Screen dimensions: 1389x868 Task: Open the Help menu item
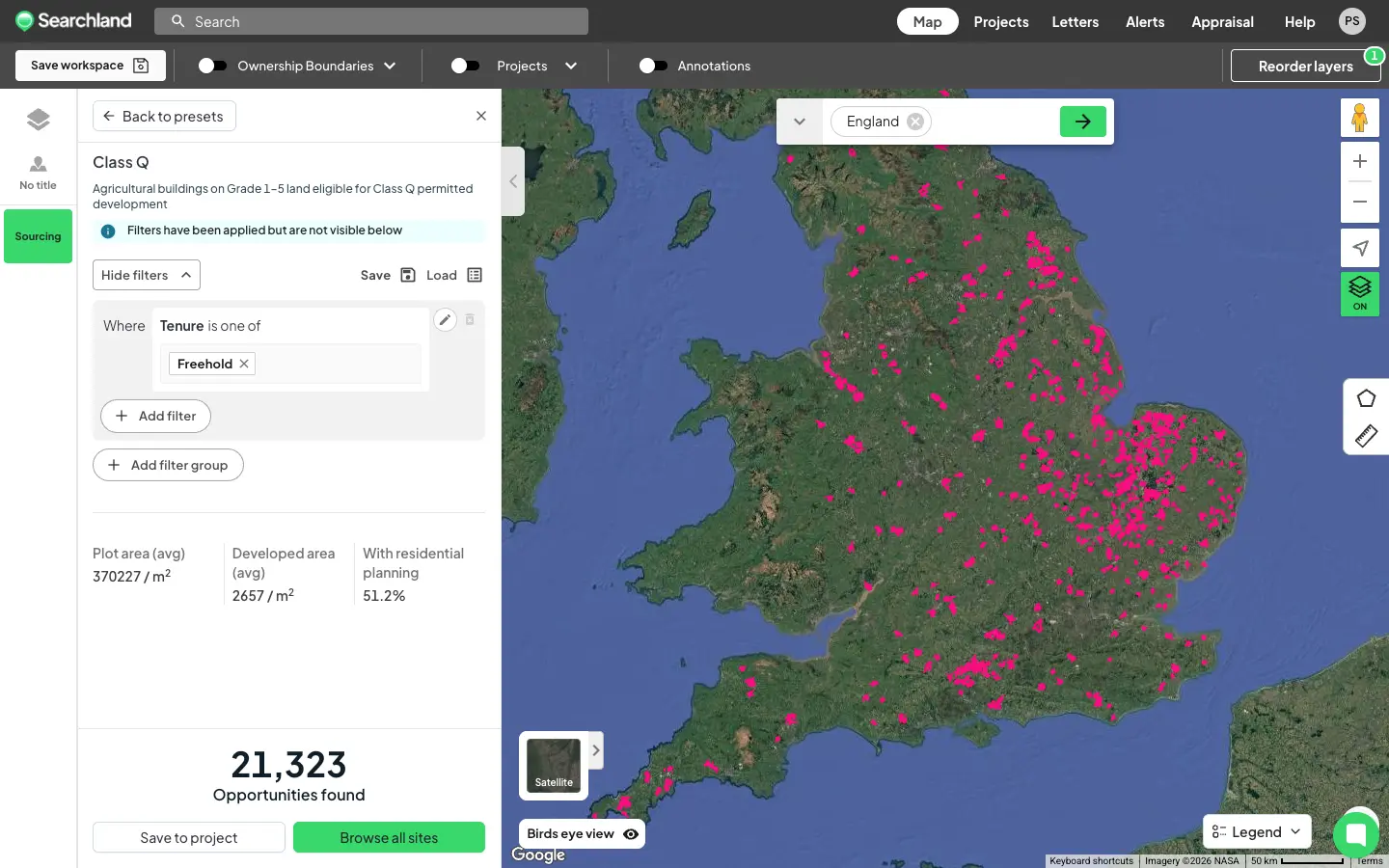1299,21
